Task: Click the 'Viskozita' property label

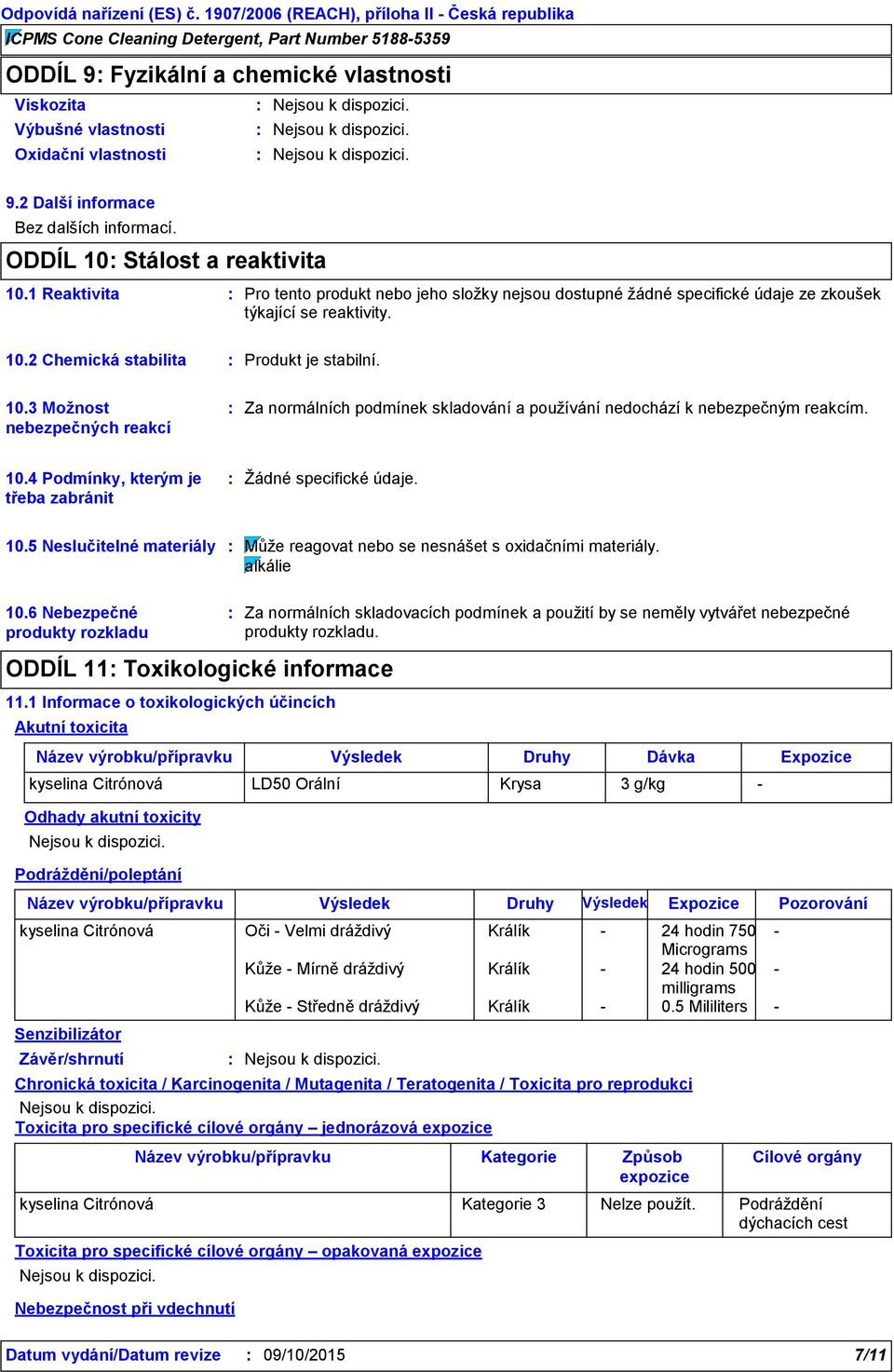Action: pos(50,105)
